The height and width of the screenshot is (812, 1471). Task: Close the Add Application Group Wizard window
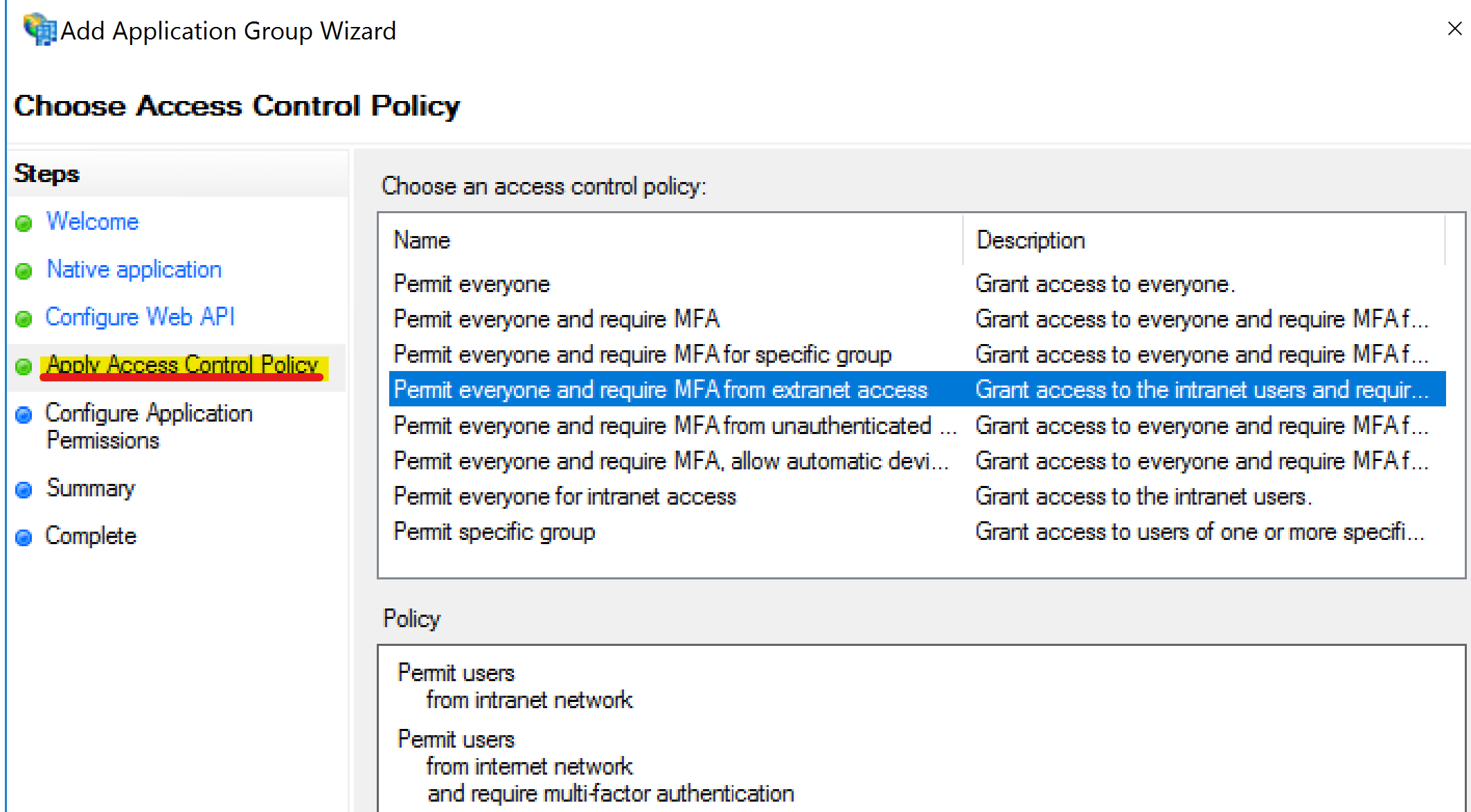pos(1454,28)
